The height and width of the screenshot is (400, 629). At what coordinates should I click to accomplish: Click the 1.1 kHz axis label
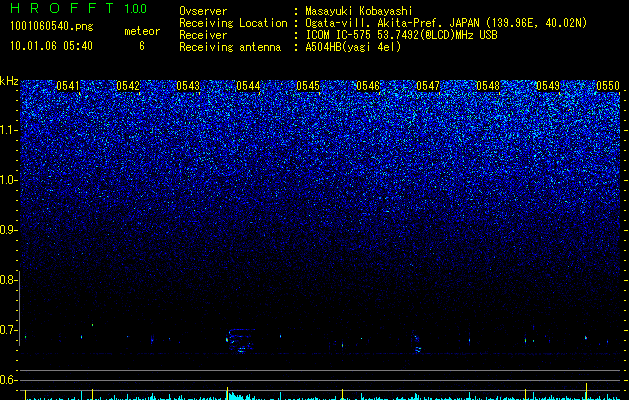pyautogui.click(x=9, y=130)
